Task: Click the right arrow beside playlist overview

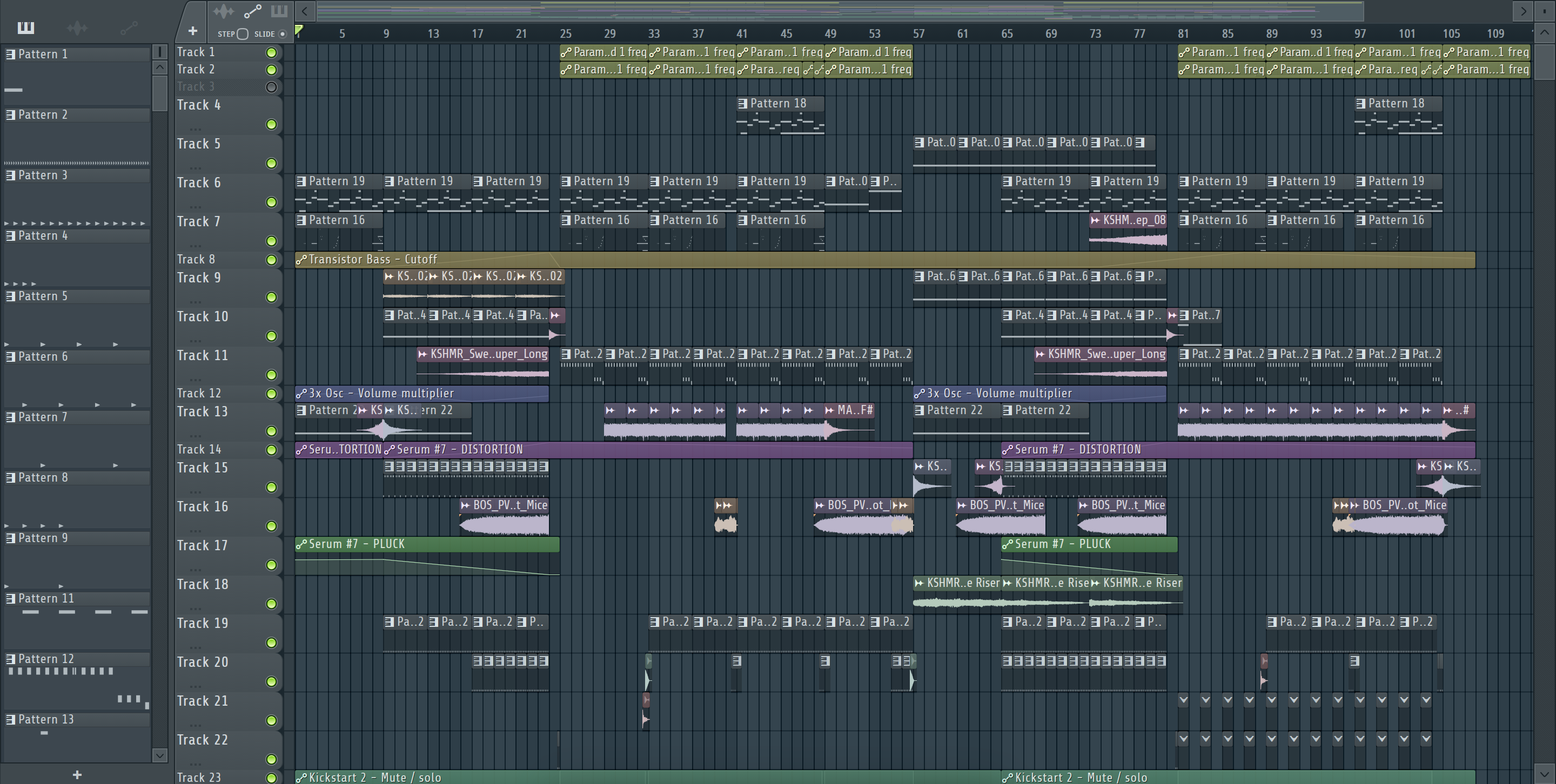Action: click(x=1524, y=11)
